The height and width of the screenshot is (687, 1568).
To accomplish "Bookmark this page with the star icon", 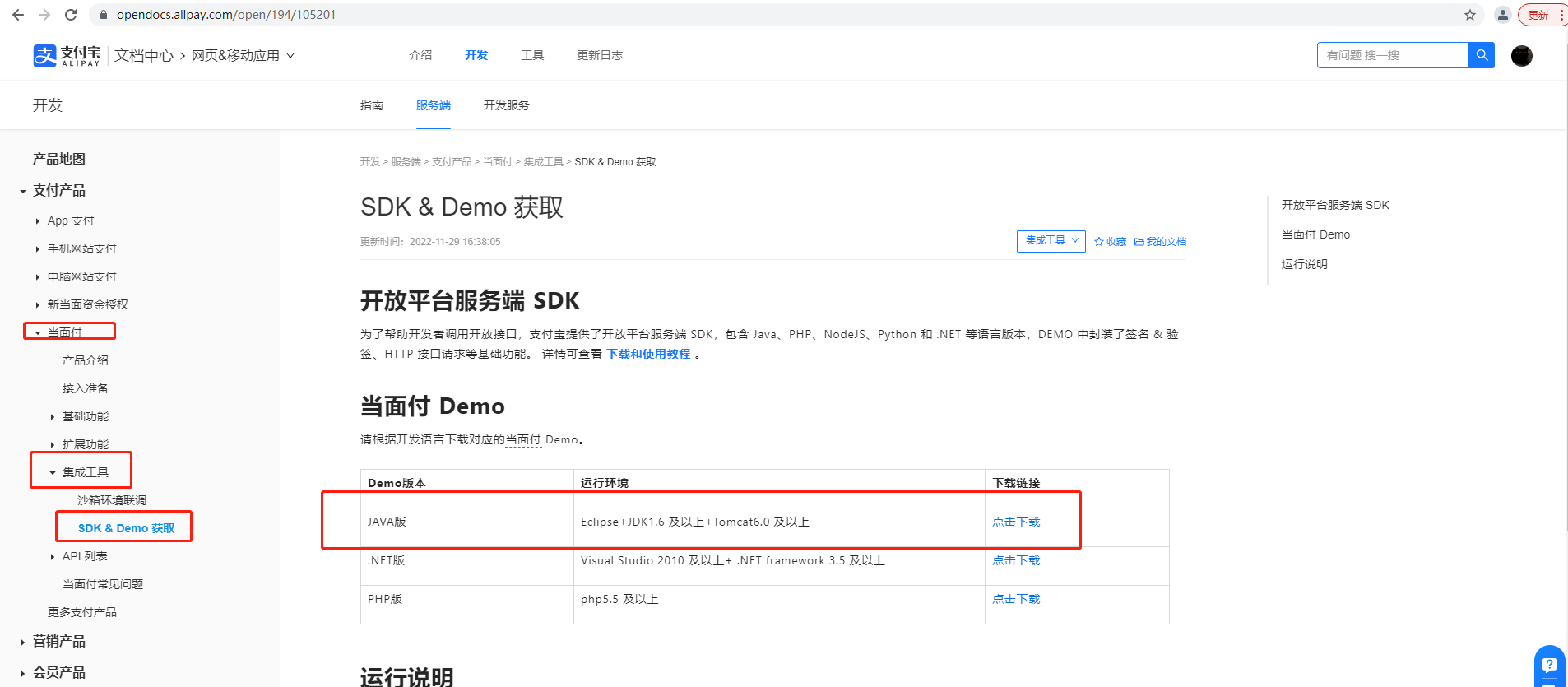I will 1470,15.
